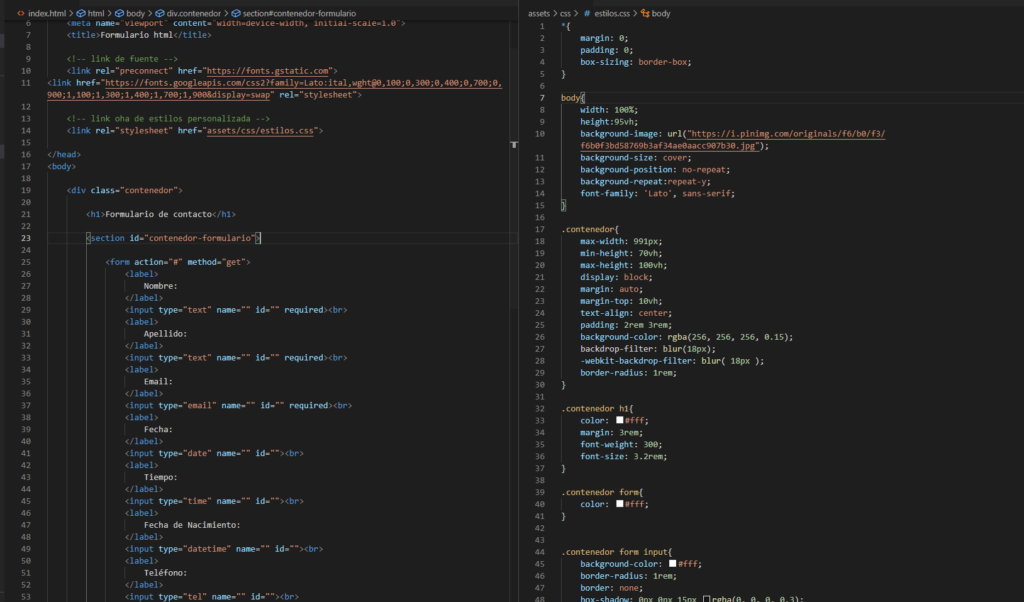1024x602 pixels.
Task: Open the css folder breadcrumb
Action: coord(565,13)
